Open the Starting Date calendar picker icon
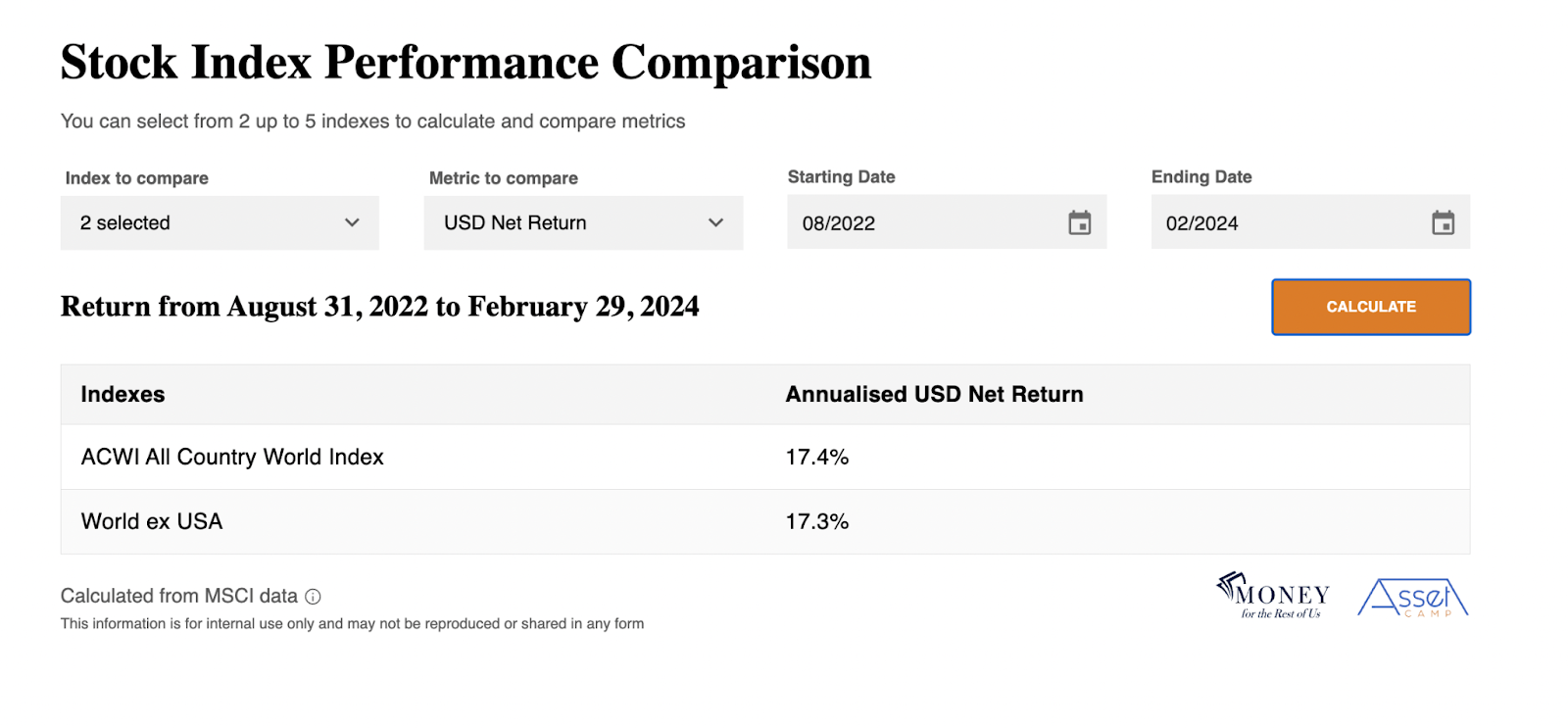The height and width of the screenshot is (728, 1568). tap(1079, 223)
